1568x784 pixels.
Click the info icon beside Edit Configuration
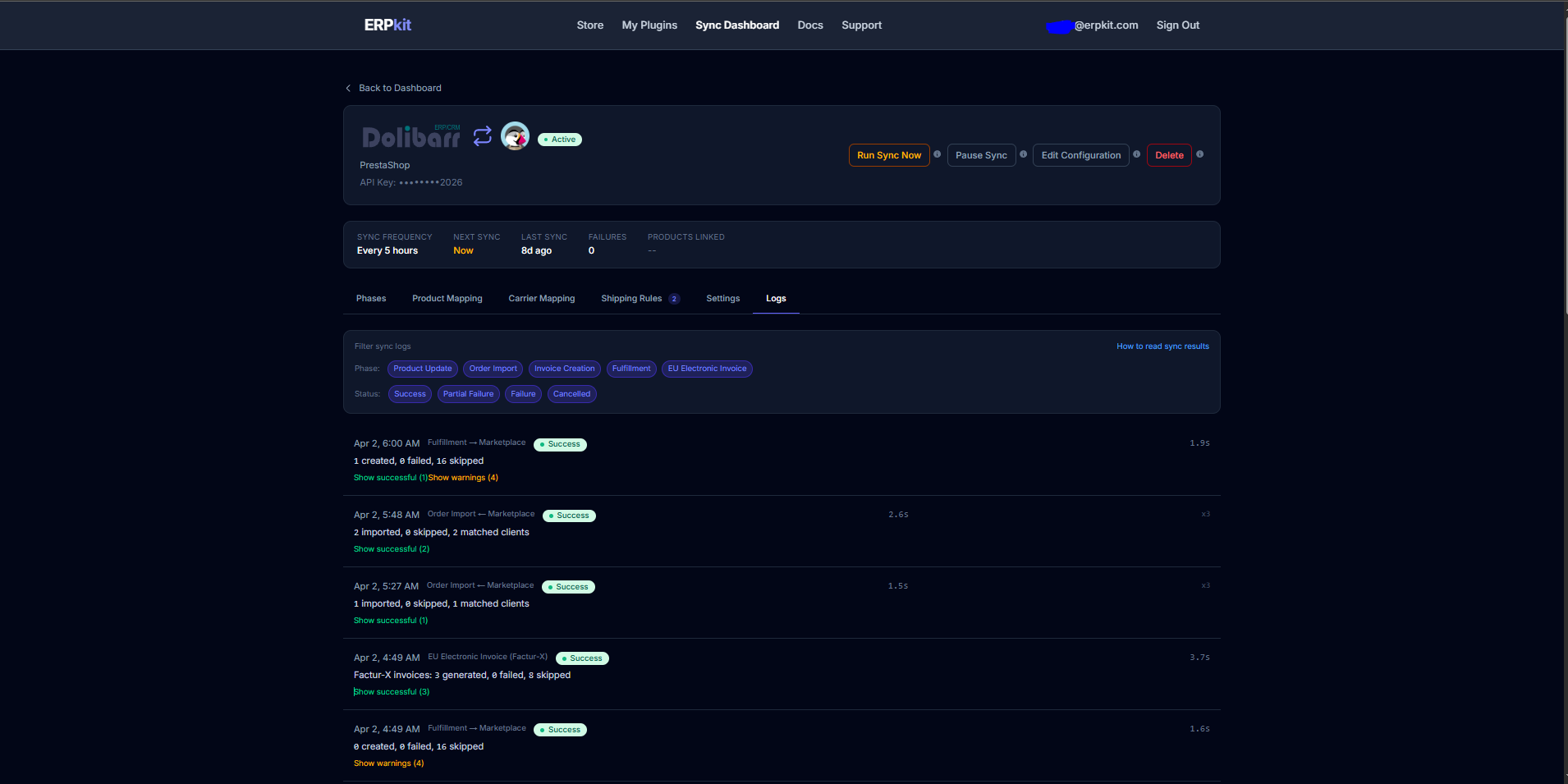coord(1137,154)
